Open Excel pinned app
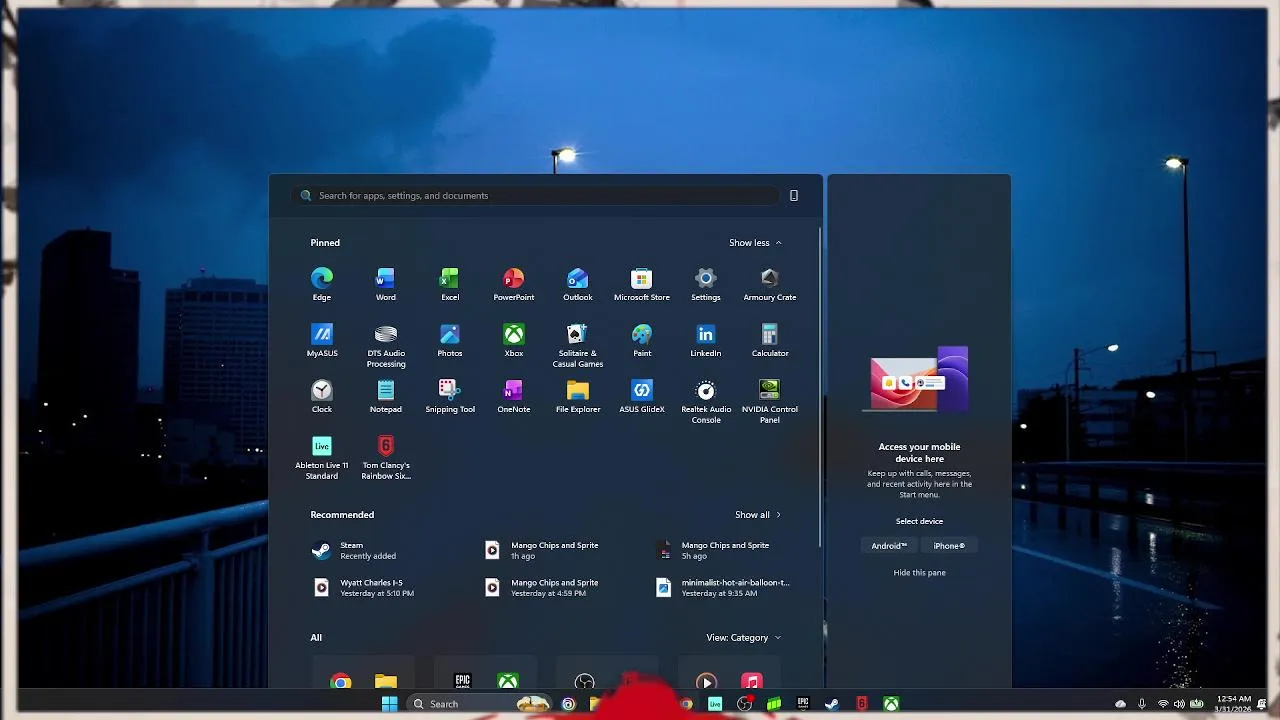Viewport: 1280px width, 720px height. coord(450,284)
